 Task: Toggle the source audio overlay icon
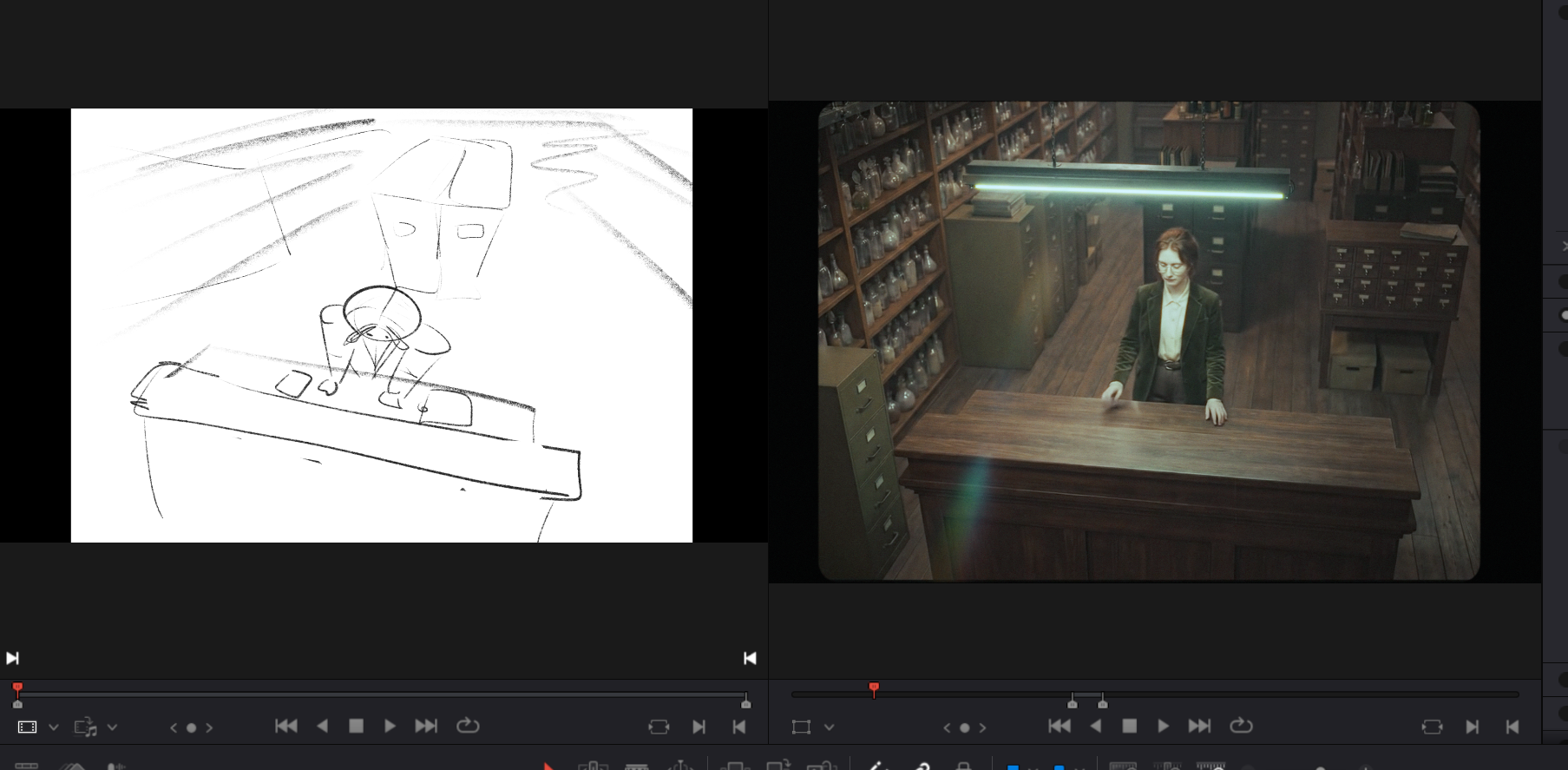coord(85,727)
